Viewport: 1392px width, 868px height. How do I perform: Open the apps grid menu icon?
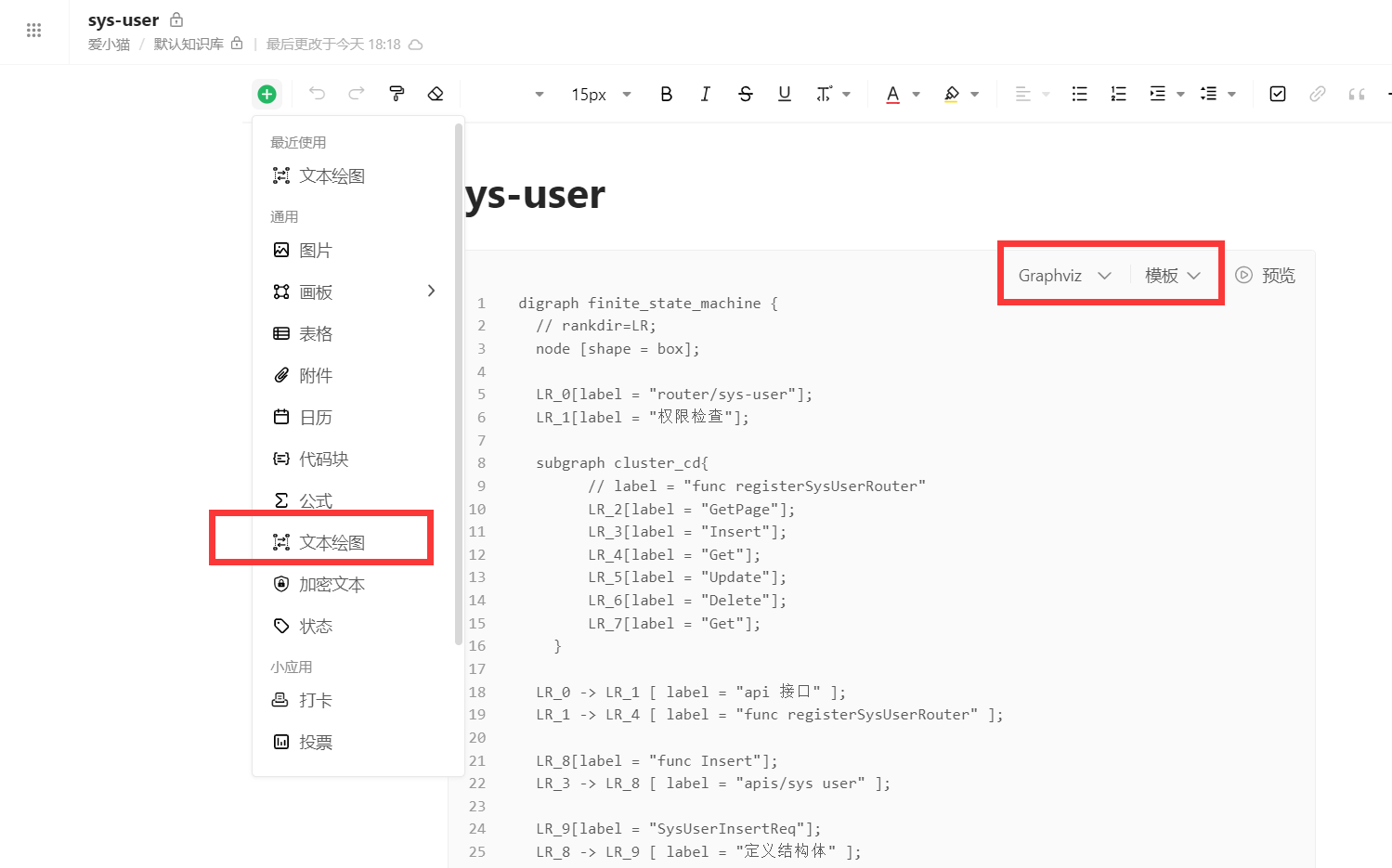pos(33,31)
